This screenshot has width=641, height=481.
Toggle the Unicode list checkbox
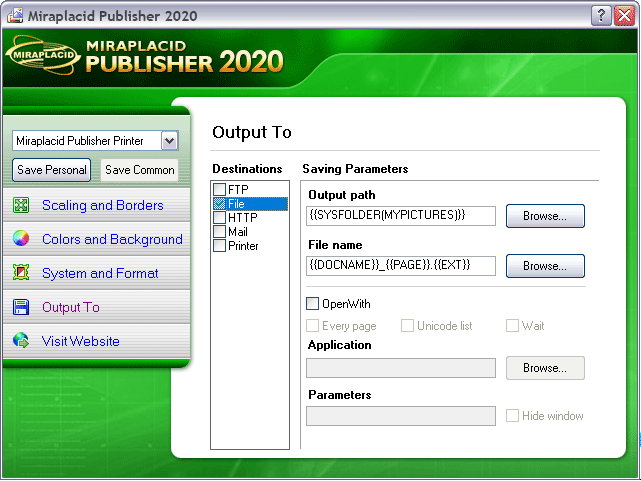click(407, 326)
